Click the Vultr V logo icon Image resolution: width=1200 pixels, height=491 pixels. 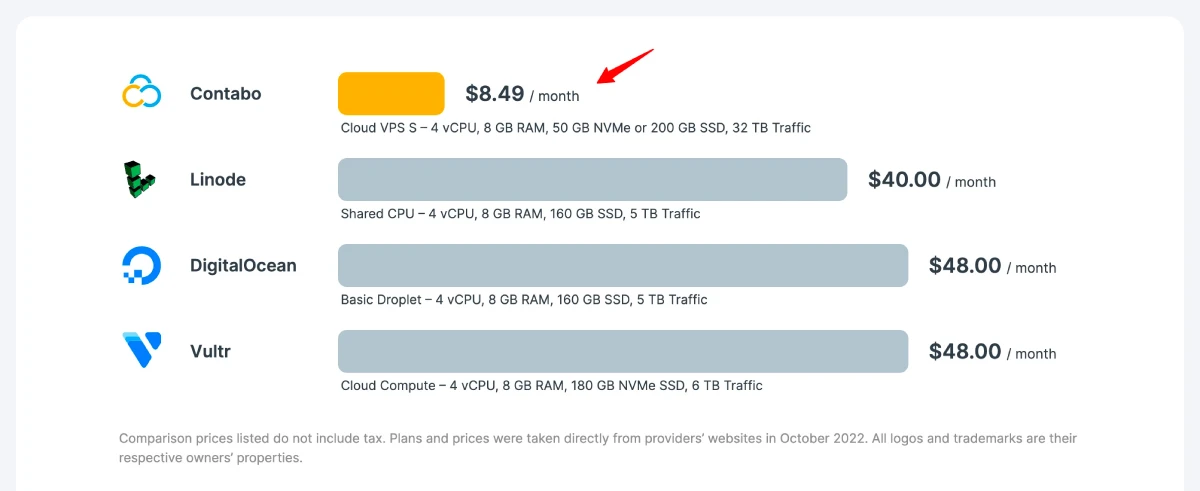pyautogui.click(x=141, y=350)
